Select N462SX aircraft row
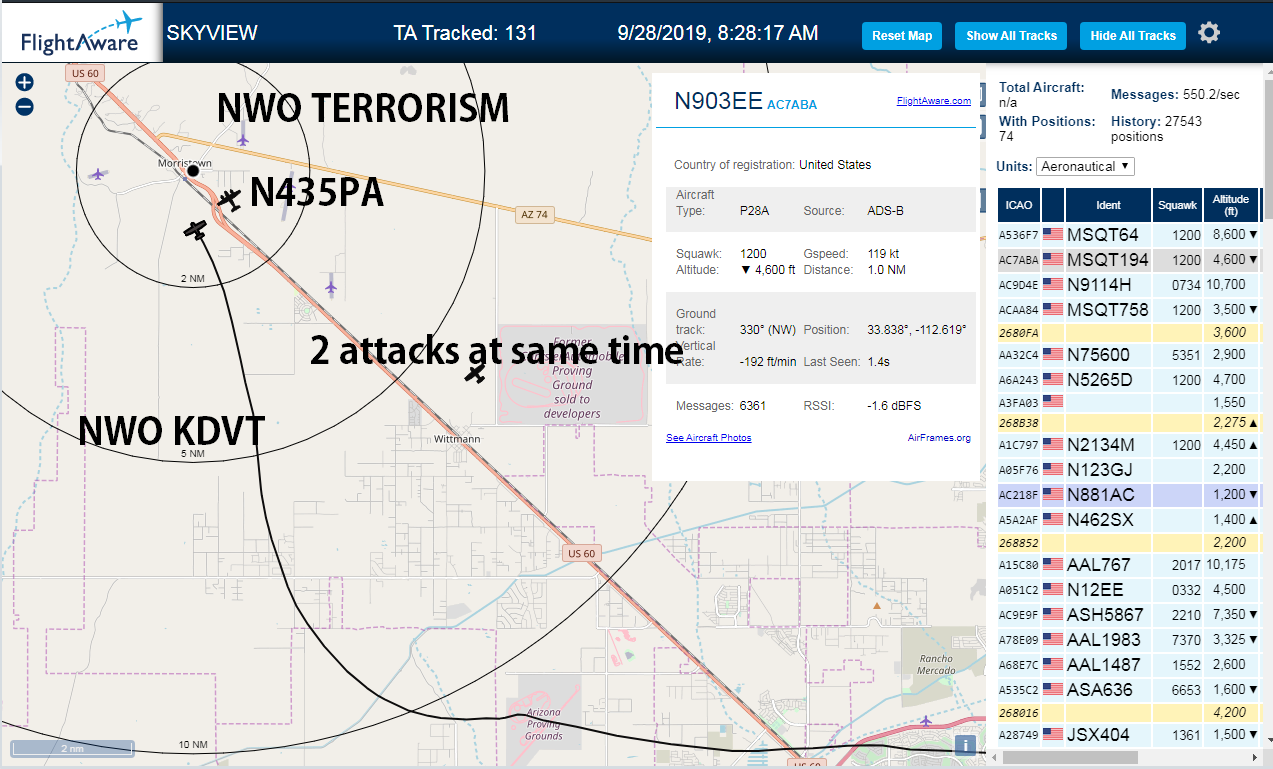Image resolution: width=1273 pixels, height=769 pixels. click(1129, 520)
